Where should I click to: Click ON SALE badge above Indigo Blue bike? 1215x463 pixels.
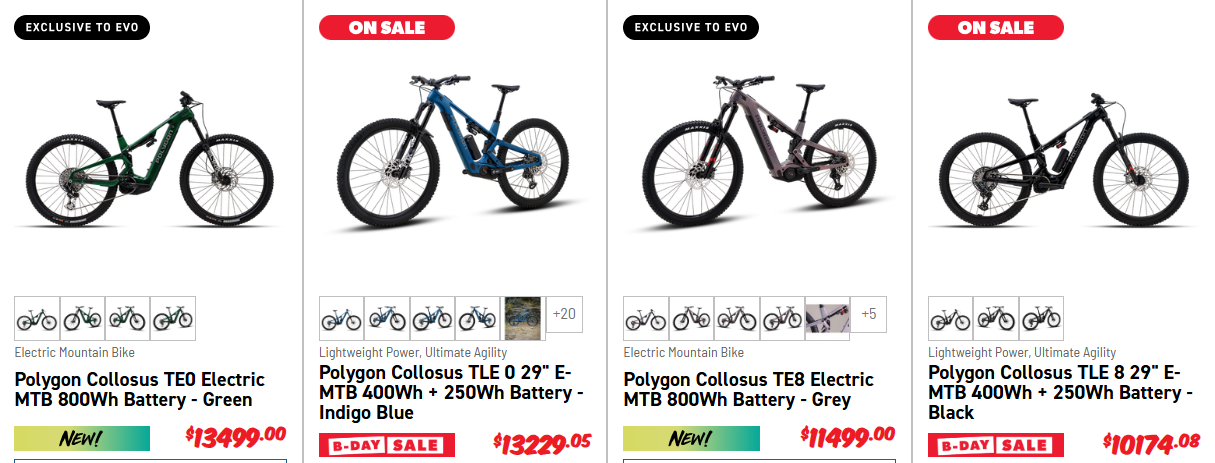[387, 27]
